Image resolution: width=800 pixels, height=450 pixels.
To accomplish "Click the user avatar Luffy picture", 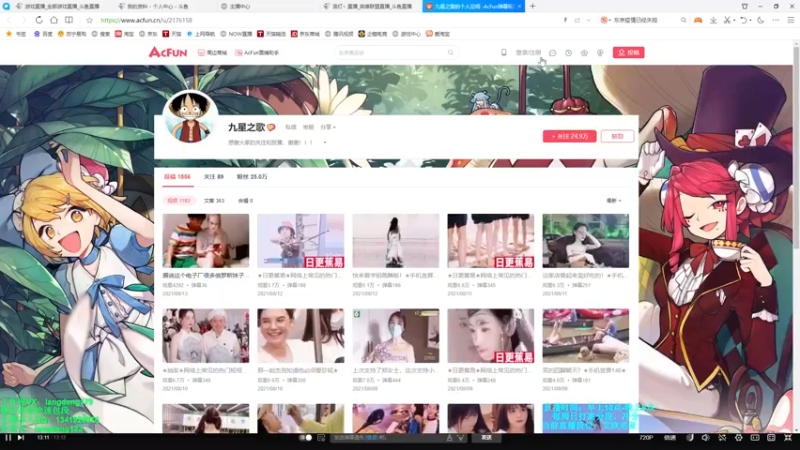I will point(190,116).
